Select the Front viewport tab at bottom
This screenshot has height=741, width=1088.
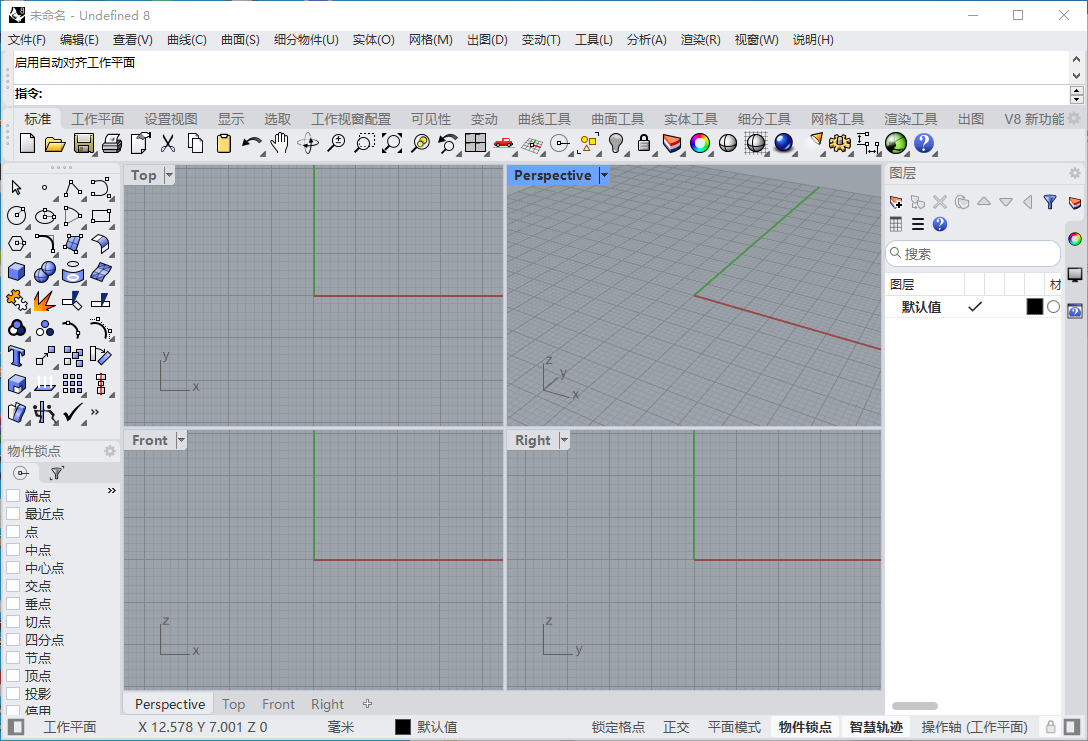coord(278,704)
